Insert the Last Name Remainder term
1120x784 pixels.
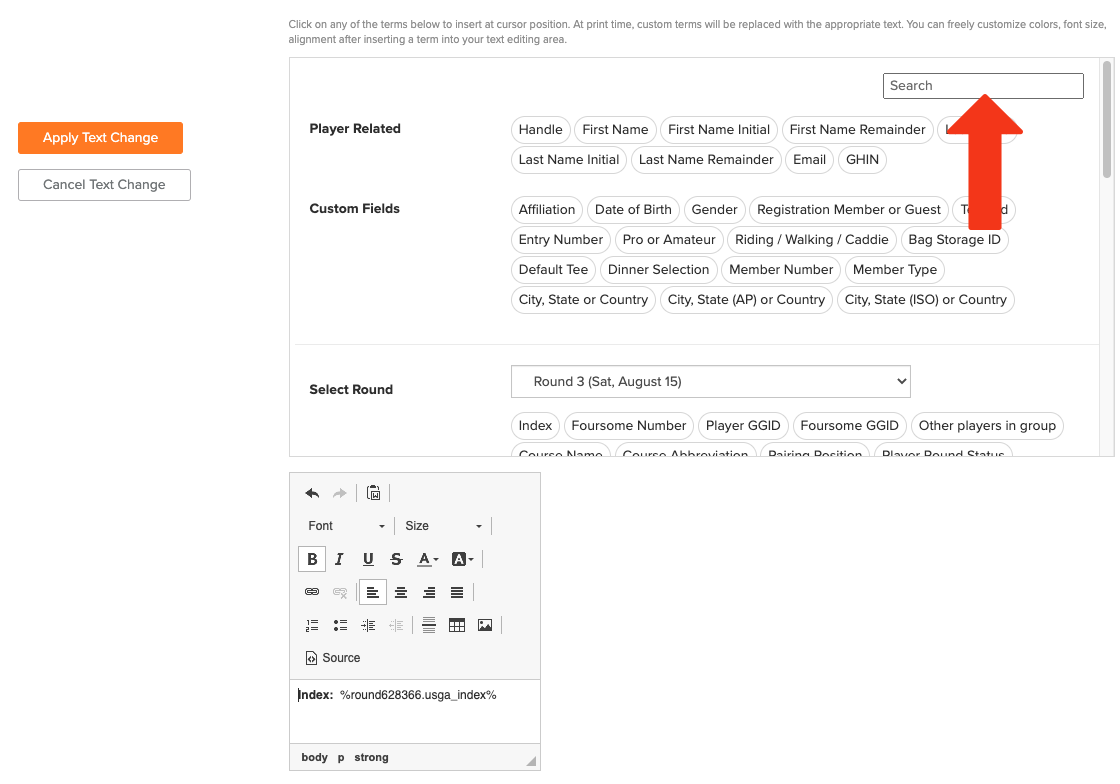[706, 160]
